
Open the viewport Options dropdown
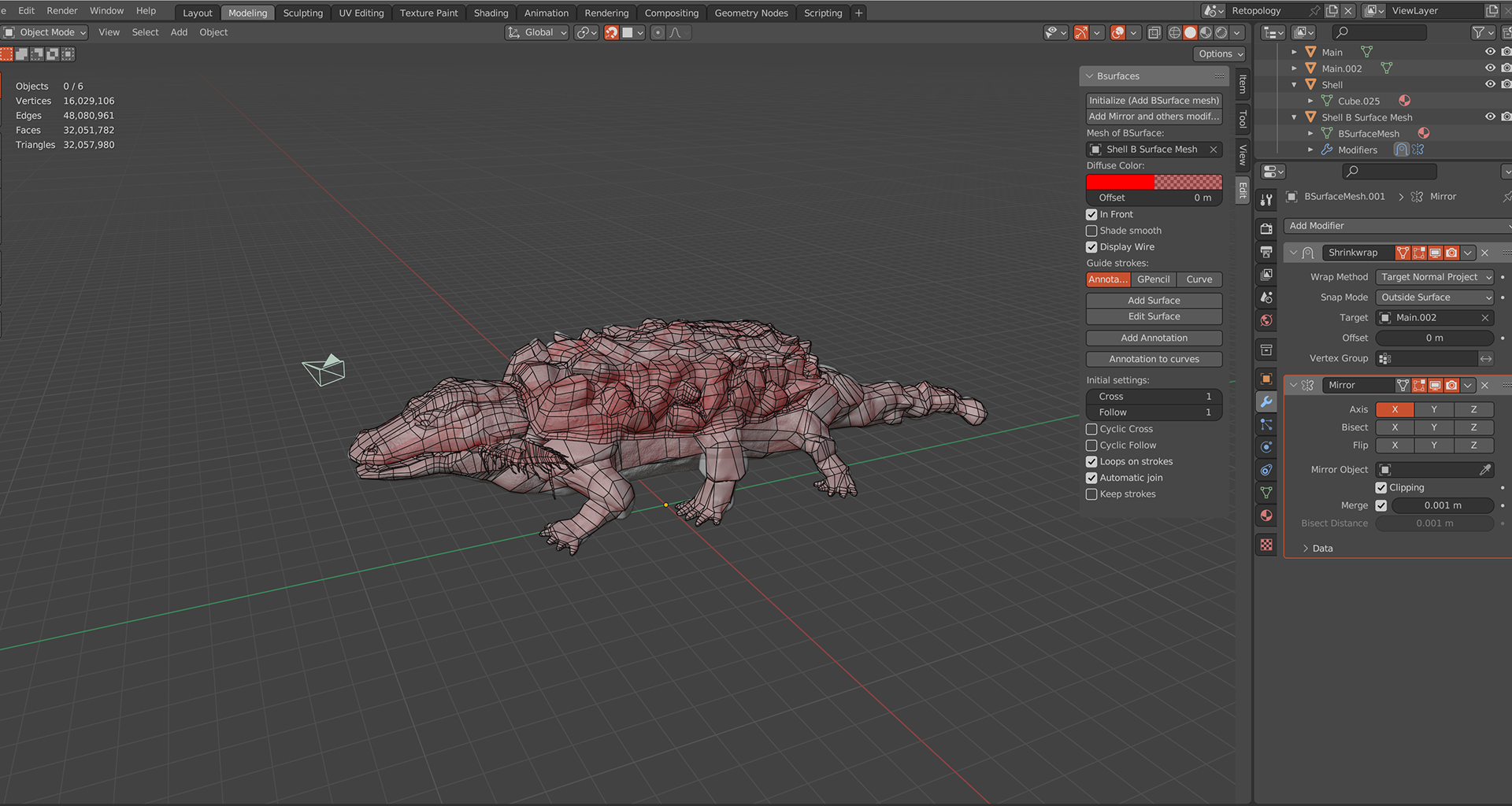tap(1220, 54)
